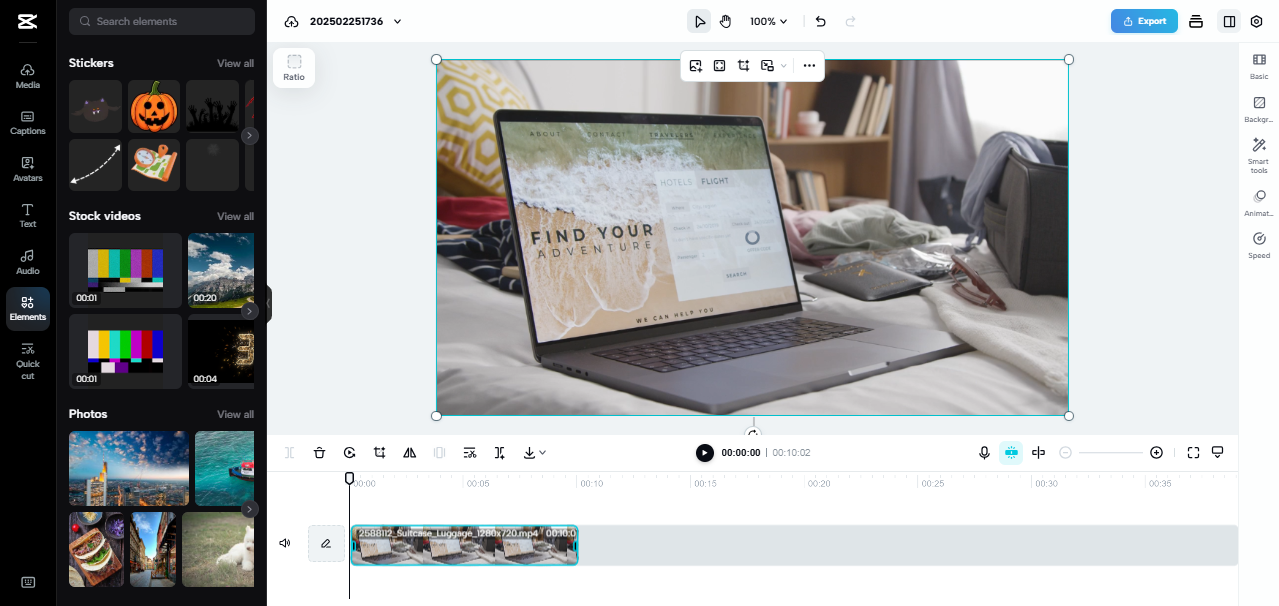Select the dashed curved arrow sticker

(95, 165)
